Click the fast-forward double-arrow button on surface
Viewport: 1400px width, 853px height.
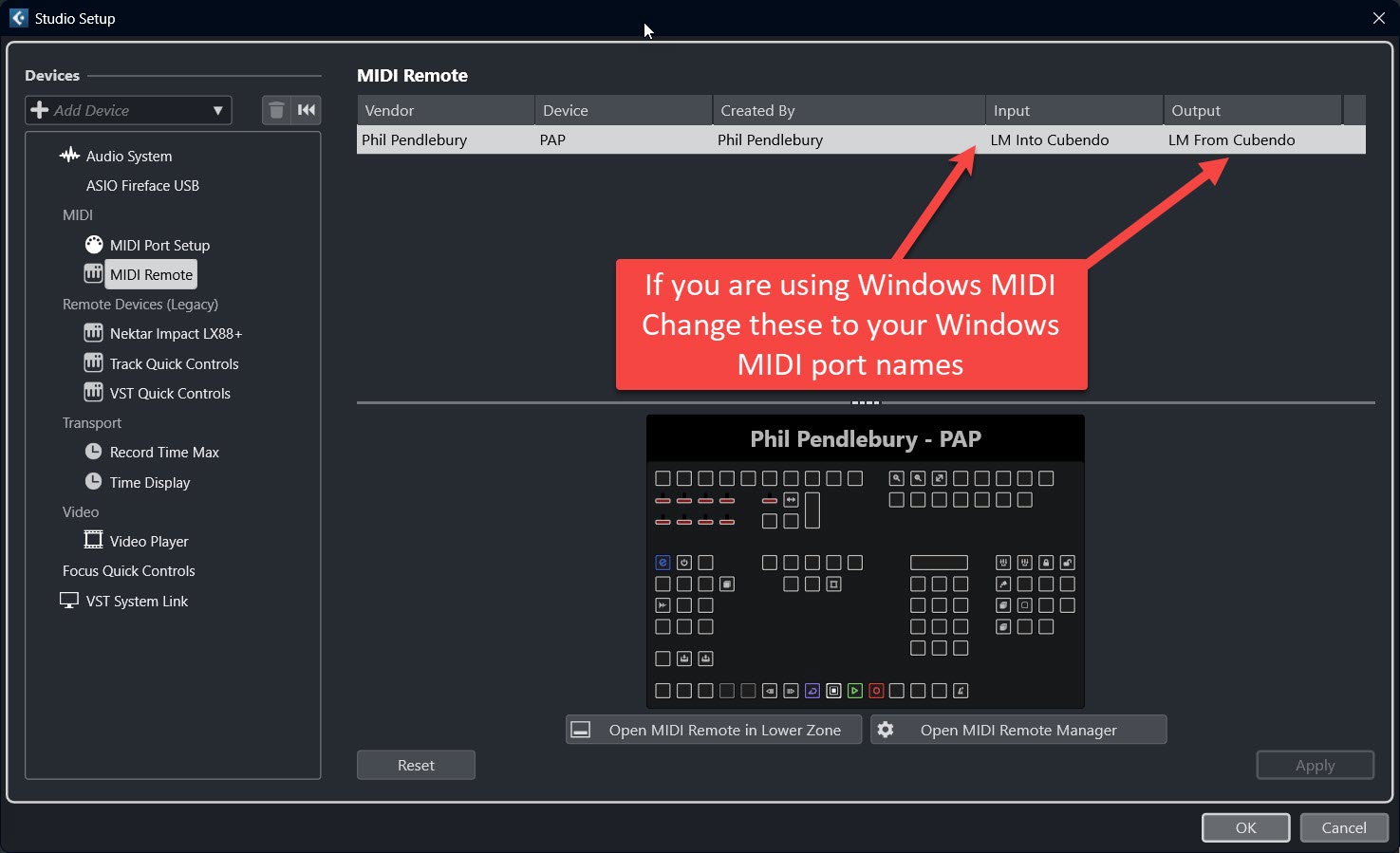click(x=663, y=605)
